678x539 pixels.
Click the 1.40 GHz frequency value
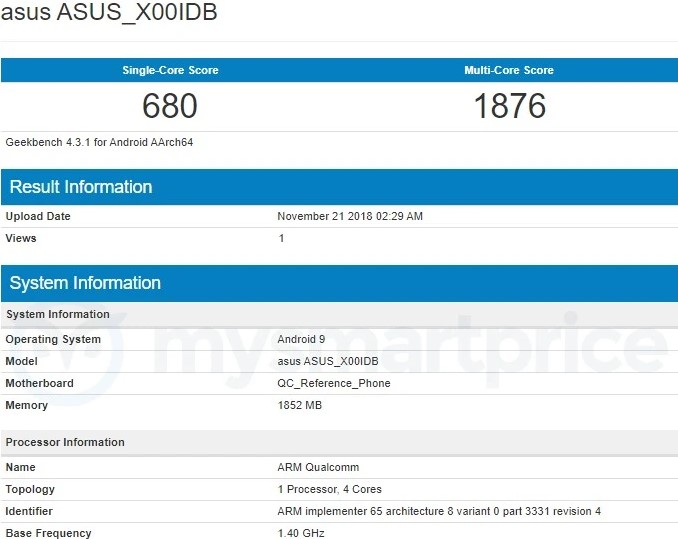(301, 533)
